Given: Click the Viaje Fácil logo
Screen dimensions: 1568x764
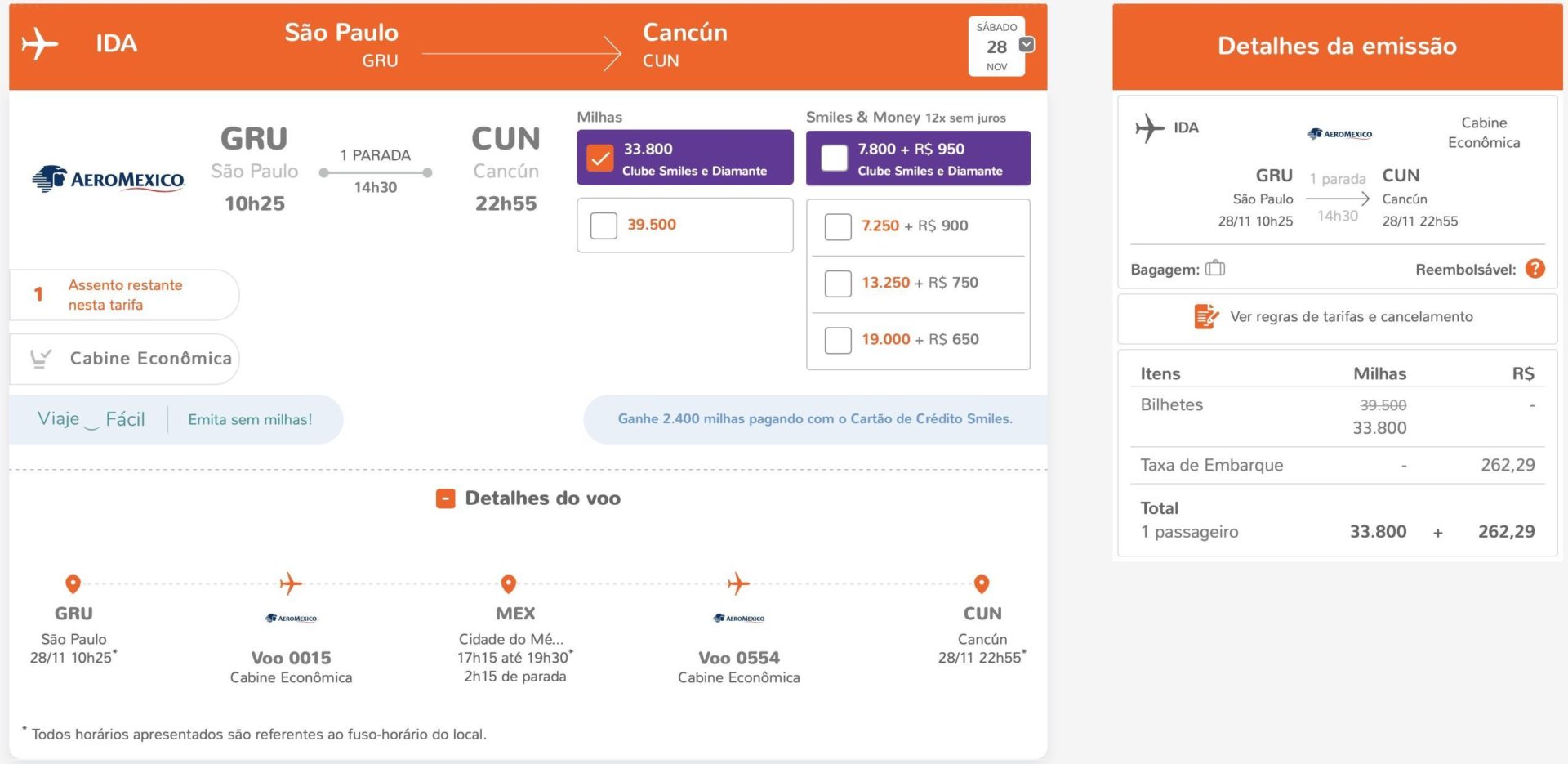Looking at the screenshot, I should coord(91,419).
